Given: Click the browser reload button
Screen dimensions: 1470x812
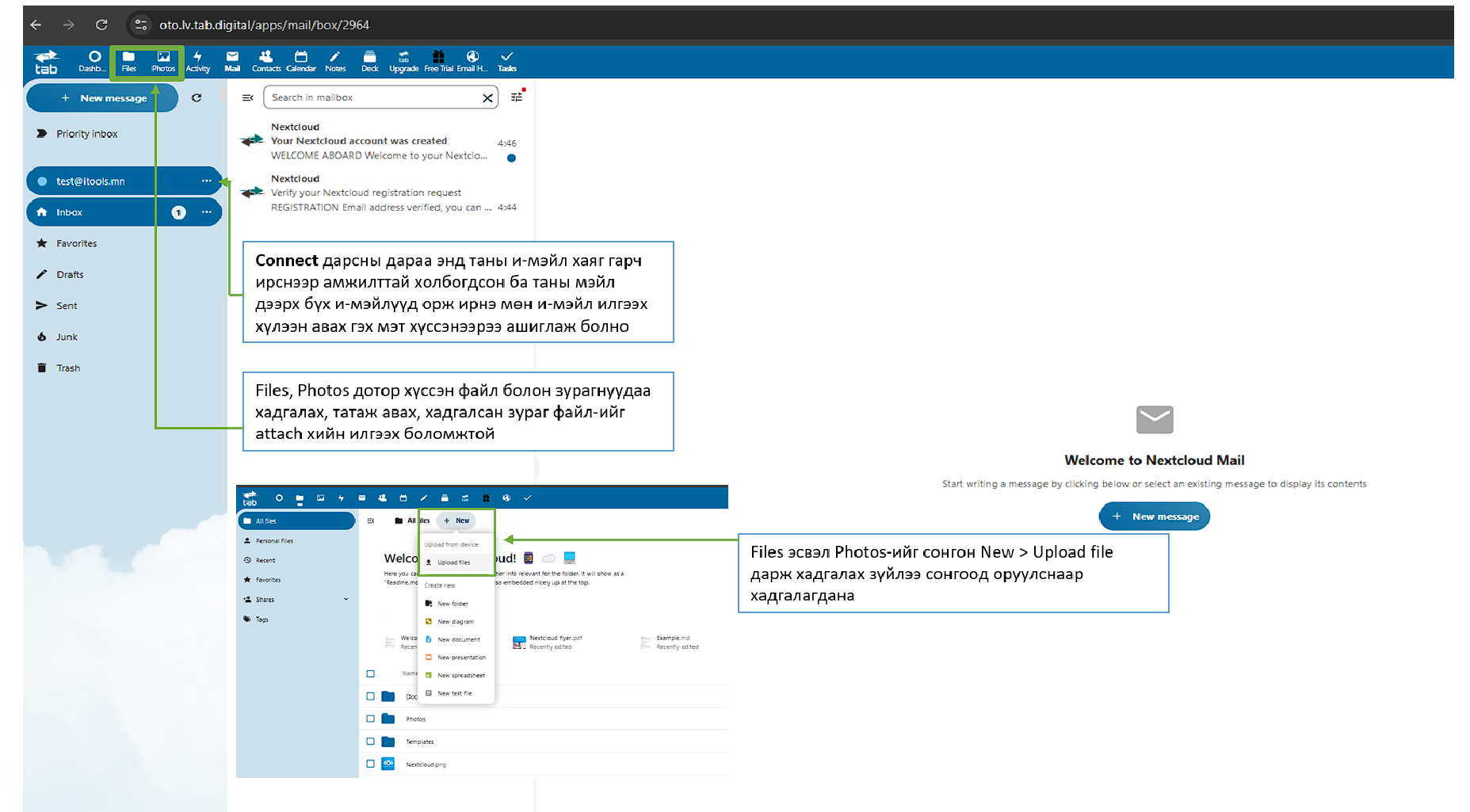Looking at the screenshot, I should point(101,25).
